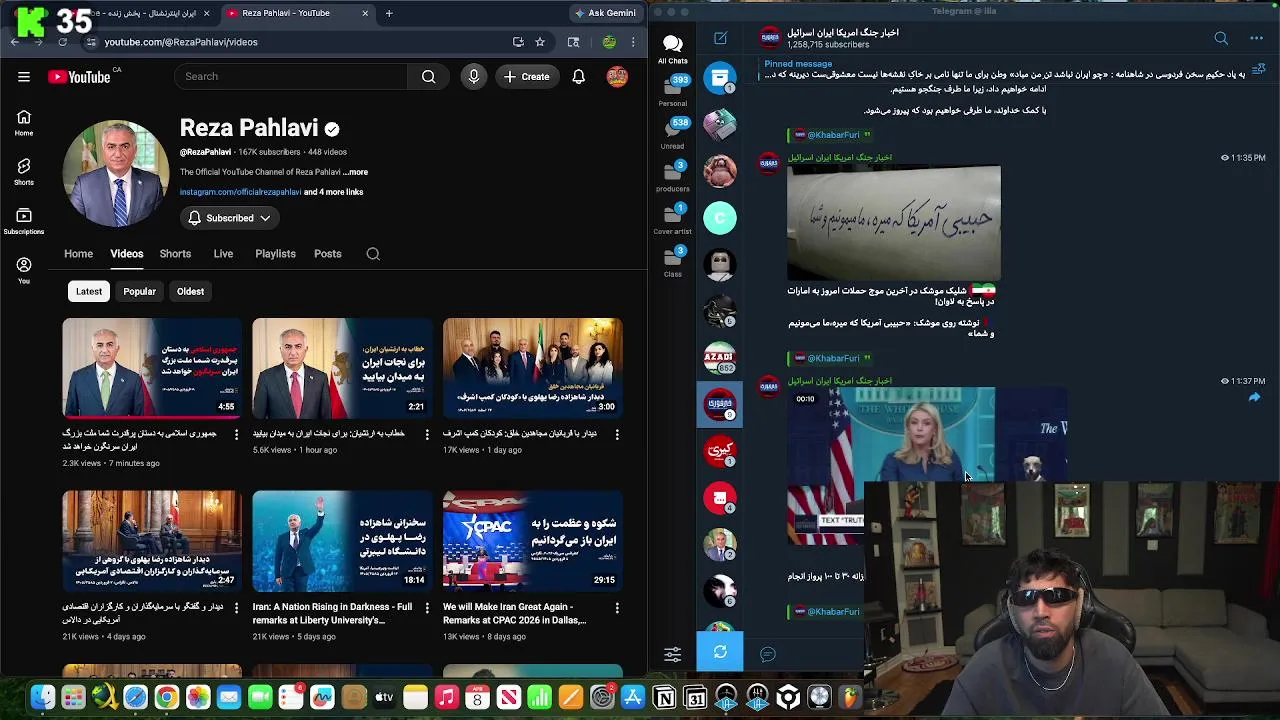Open options for the 4:55 video
The image size is (1280, 720).
pyautogui.click(x=236, y=434)
